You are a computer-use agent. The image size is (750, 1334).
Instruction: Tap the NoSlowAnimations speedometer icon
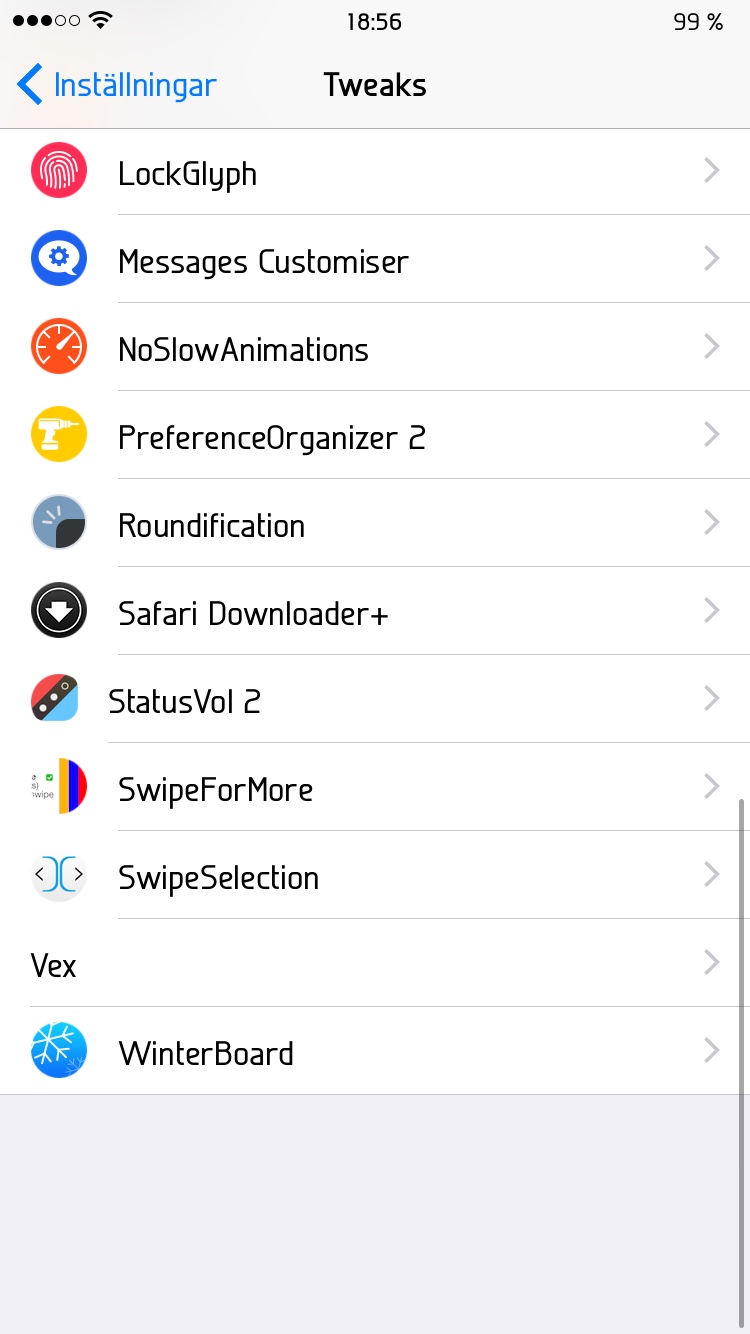click(59, 347)
